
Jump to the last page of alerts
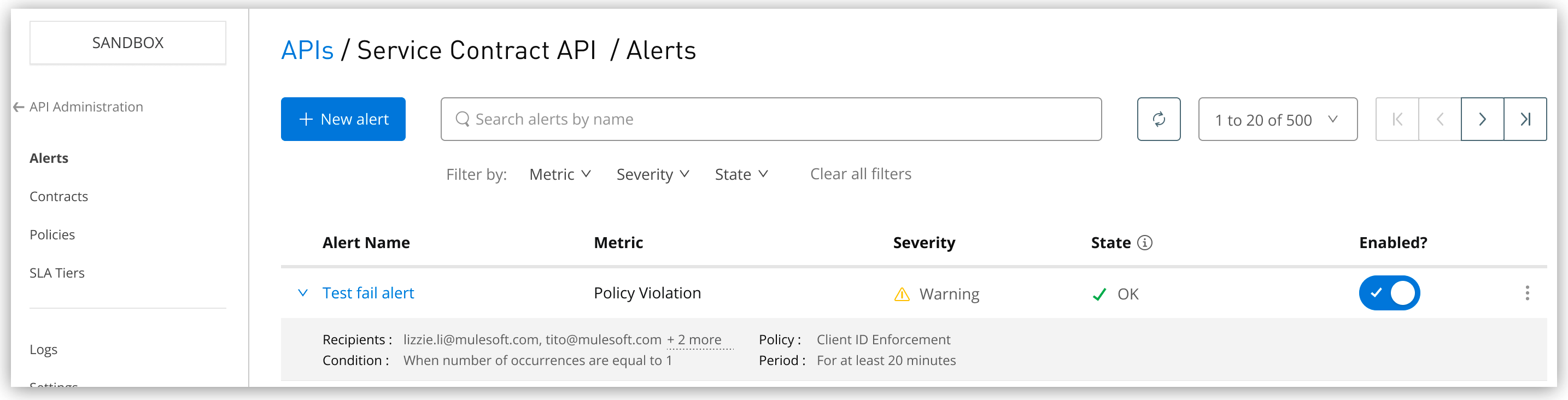(1525, 119)
